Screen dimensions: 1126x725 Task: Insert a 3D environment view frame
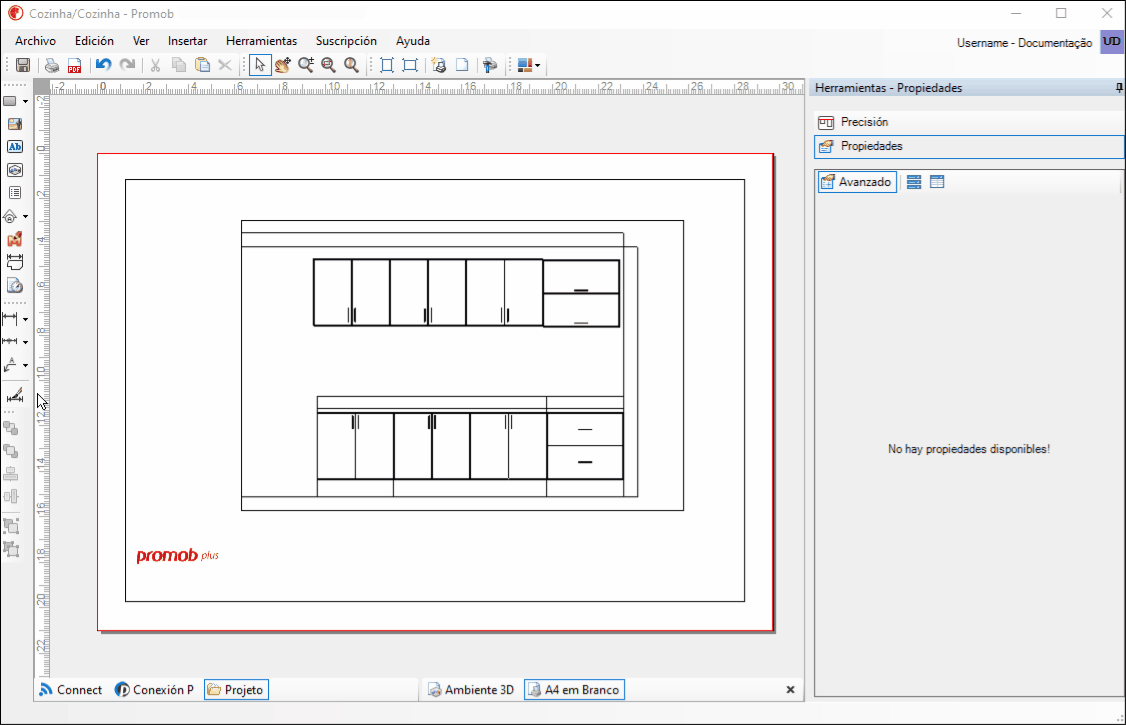14,170
